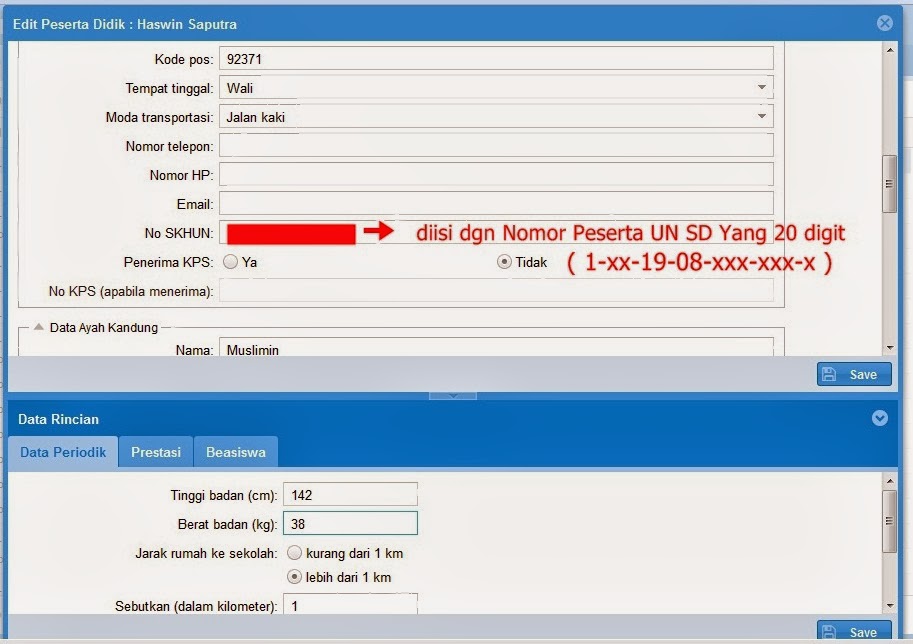
Task: Switch to the Data Periodik tab
Action: coord(63,452)
